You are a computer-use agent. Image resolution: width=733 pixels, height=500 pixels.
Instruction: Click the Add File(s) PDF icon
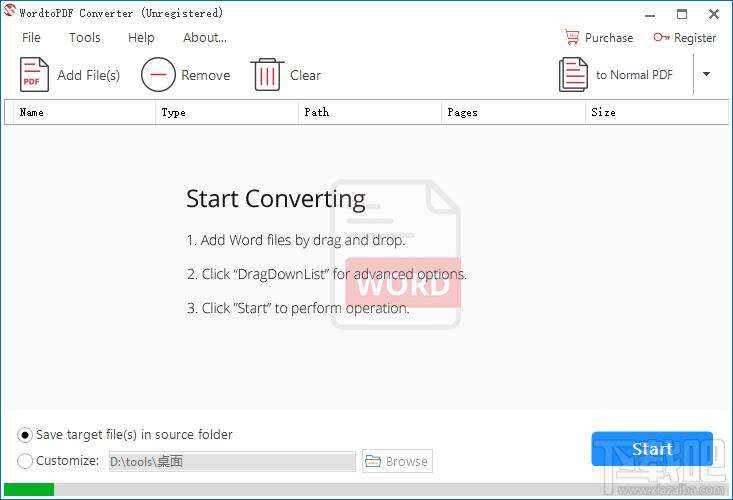(x=34, y=74)
